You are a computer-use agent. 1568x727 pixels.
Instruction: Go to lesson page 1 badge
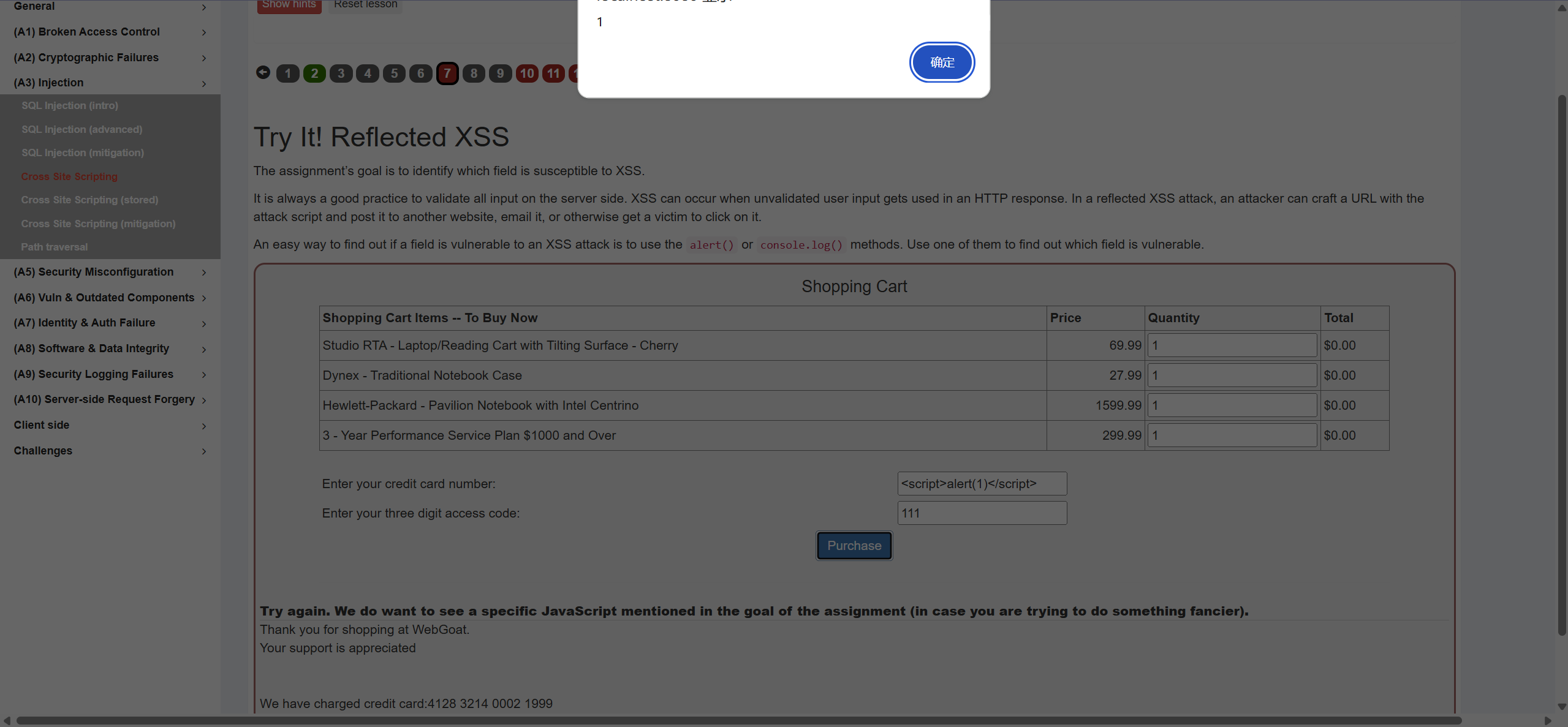(288, 73)
